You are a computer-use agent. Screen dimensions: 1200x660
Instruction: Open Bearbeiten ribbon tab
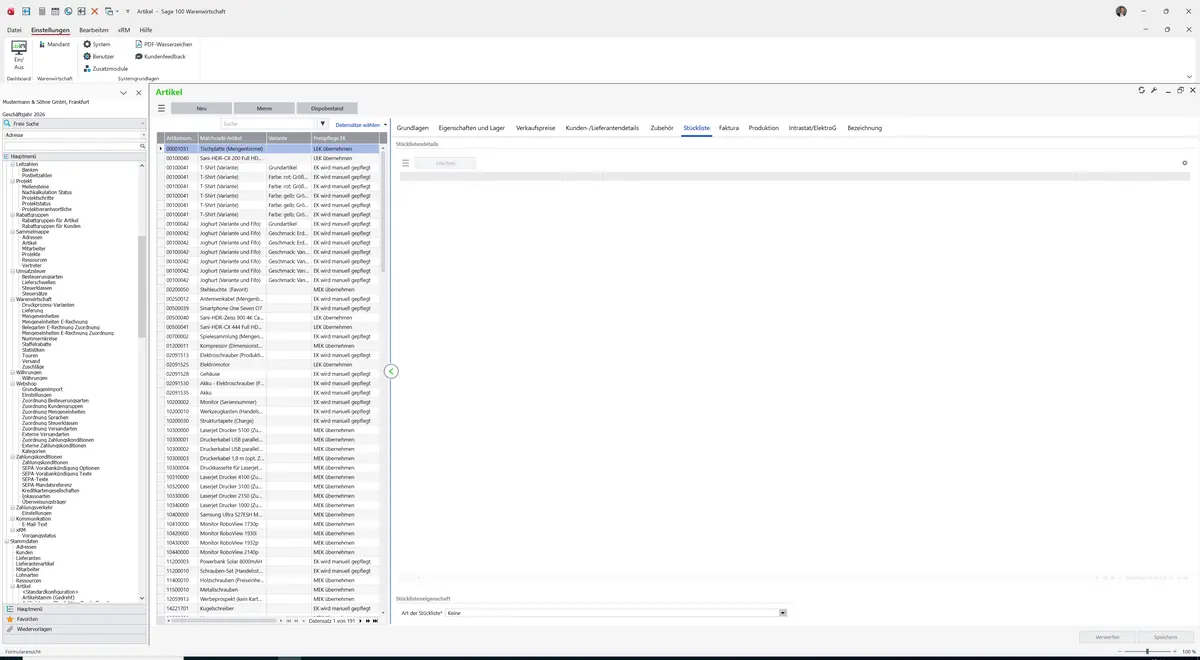point(94,30)
